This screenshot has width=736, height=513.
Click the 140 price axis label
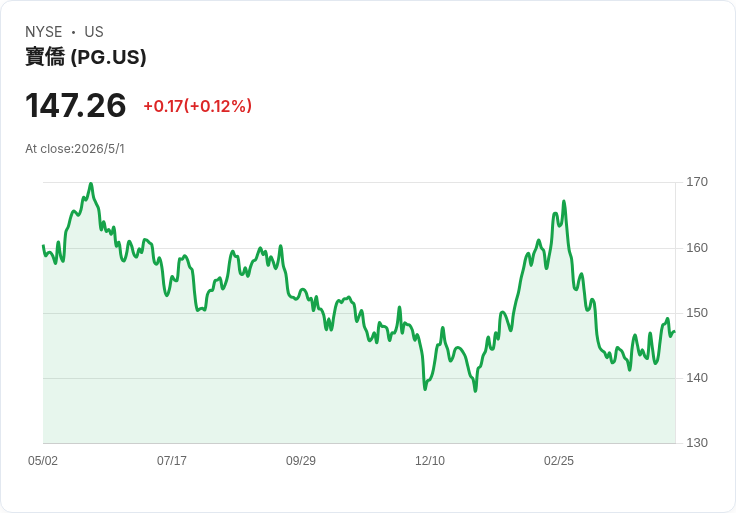pyautogui.click(x=697, y=378)
